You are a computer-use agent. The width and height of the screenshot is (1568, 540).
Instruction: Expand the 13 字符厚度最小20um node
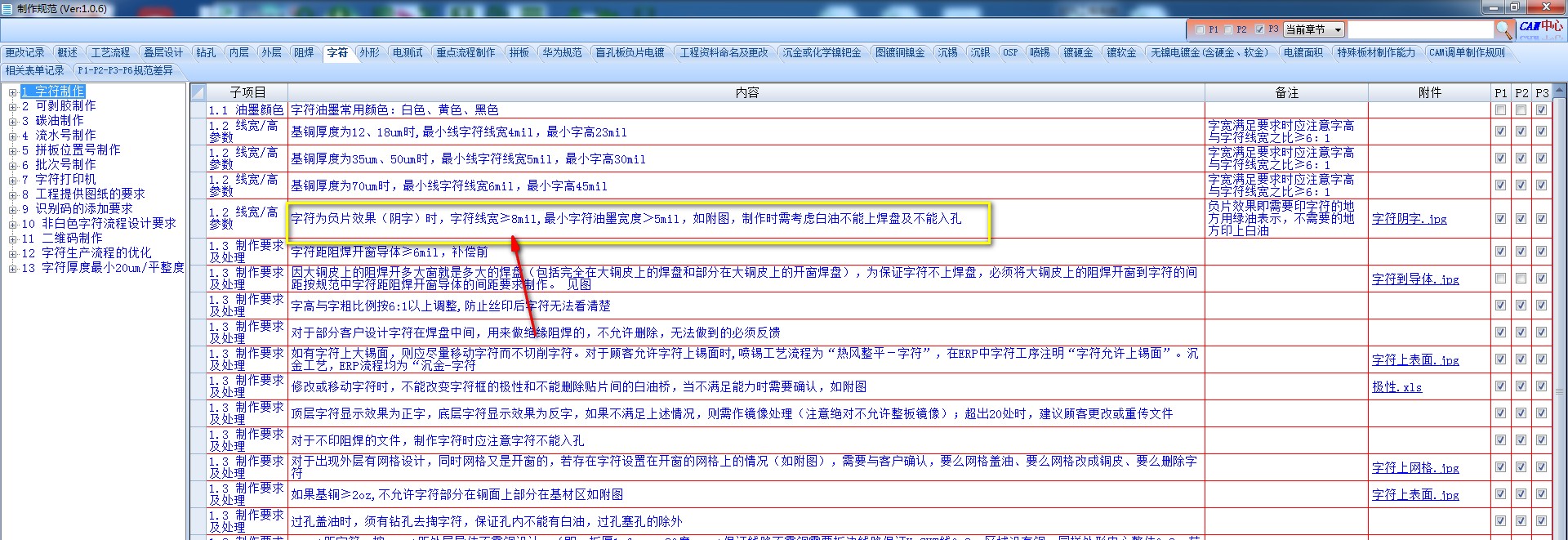(12, 268)
